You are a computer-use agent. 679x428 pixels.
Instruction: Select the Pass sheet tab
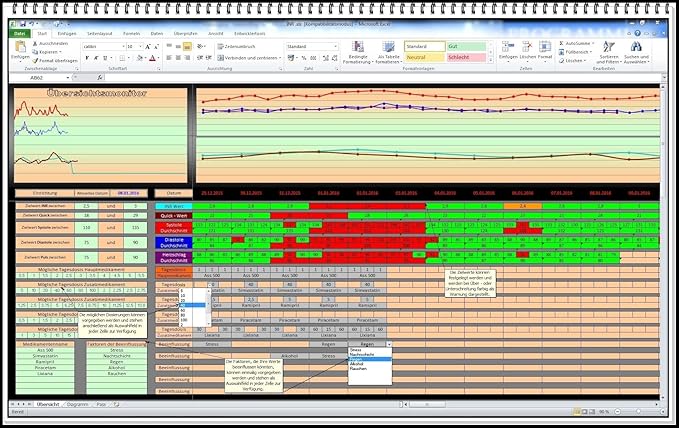[x=100, y=403]
